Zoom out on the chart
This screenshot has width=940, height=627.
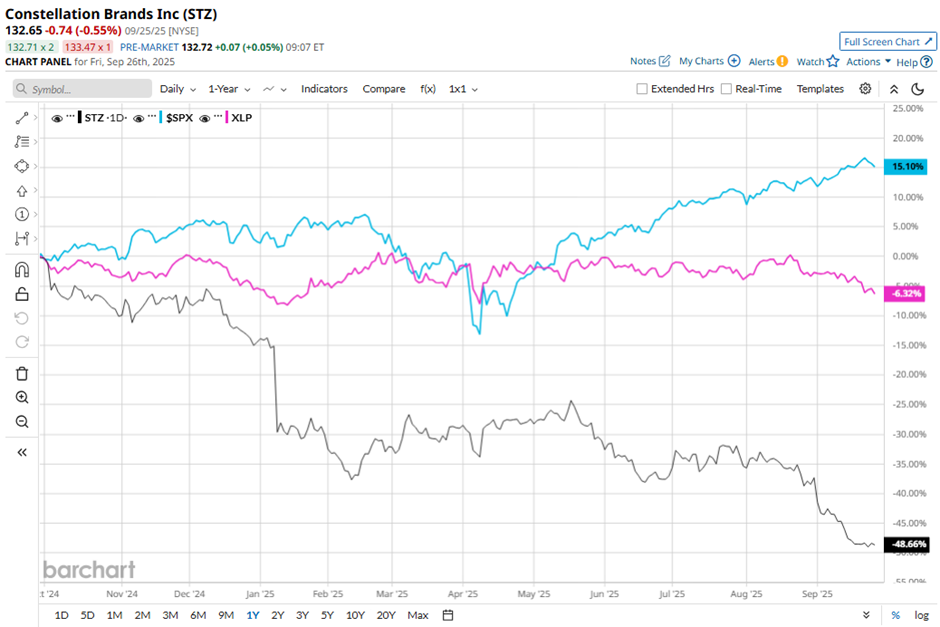point(22,421)
